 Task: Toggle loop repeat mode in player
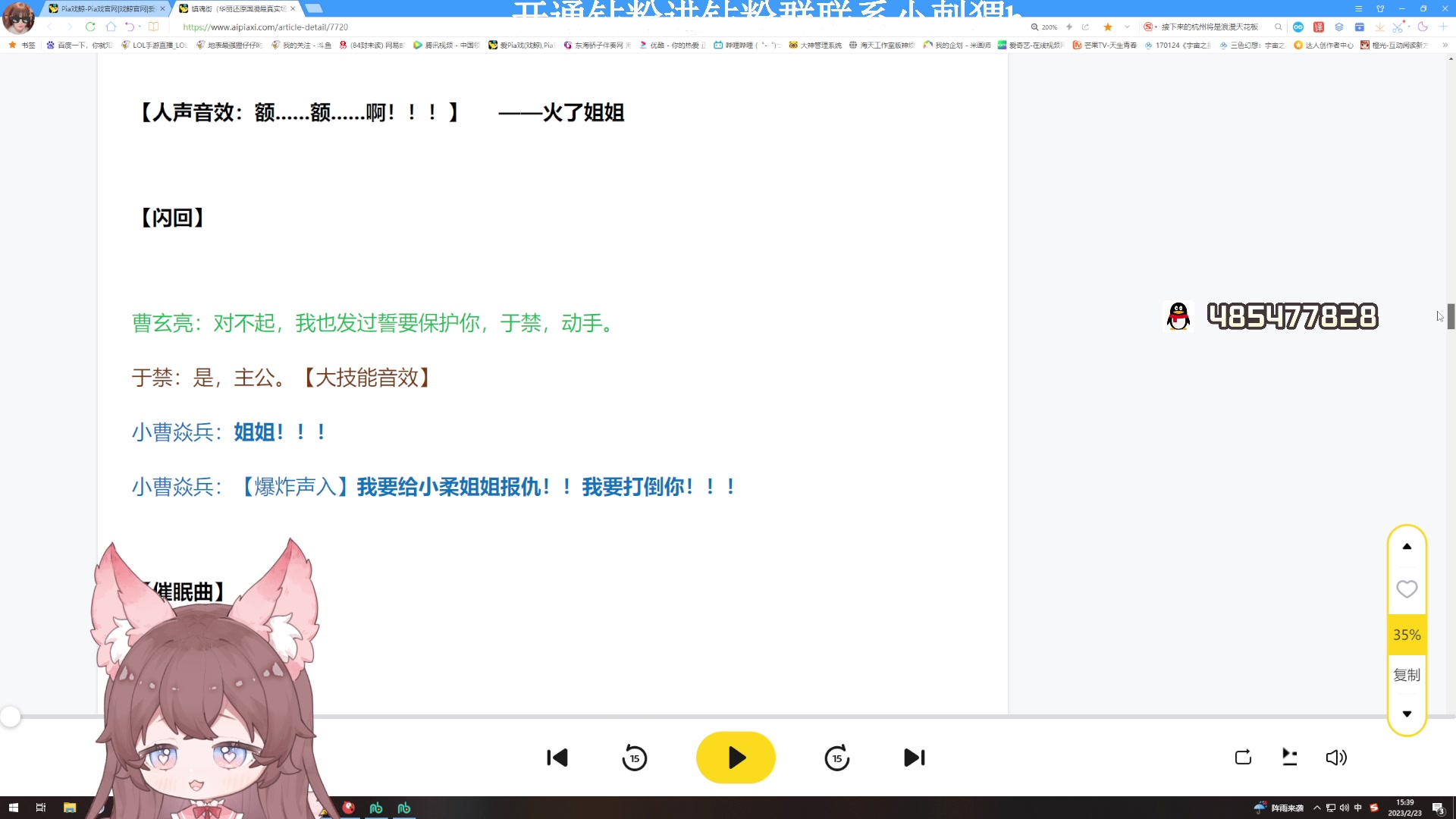(1244, 757)
